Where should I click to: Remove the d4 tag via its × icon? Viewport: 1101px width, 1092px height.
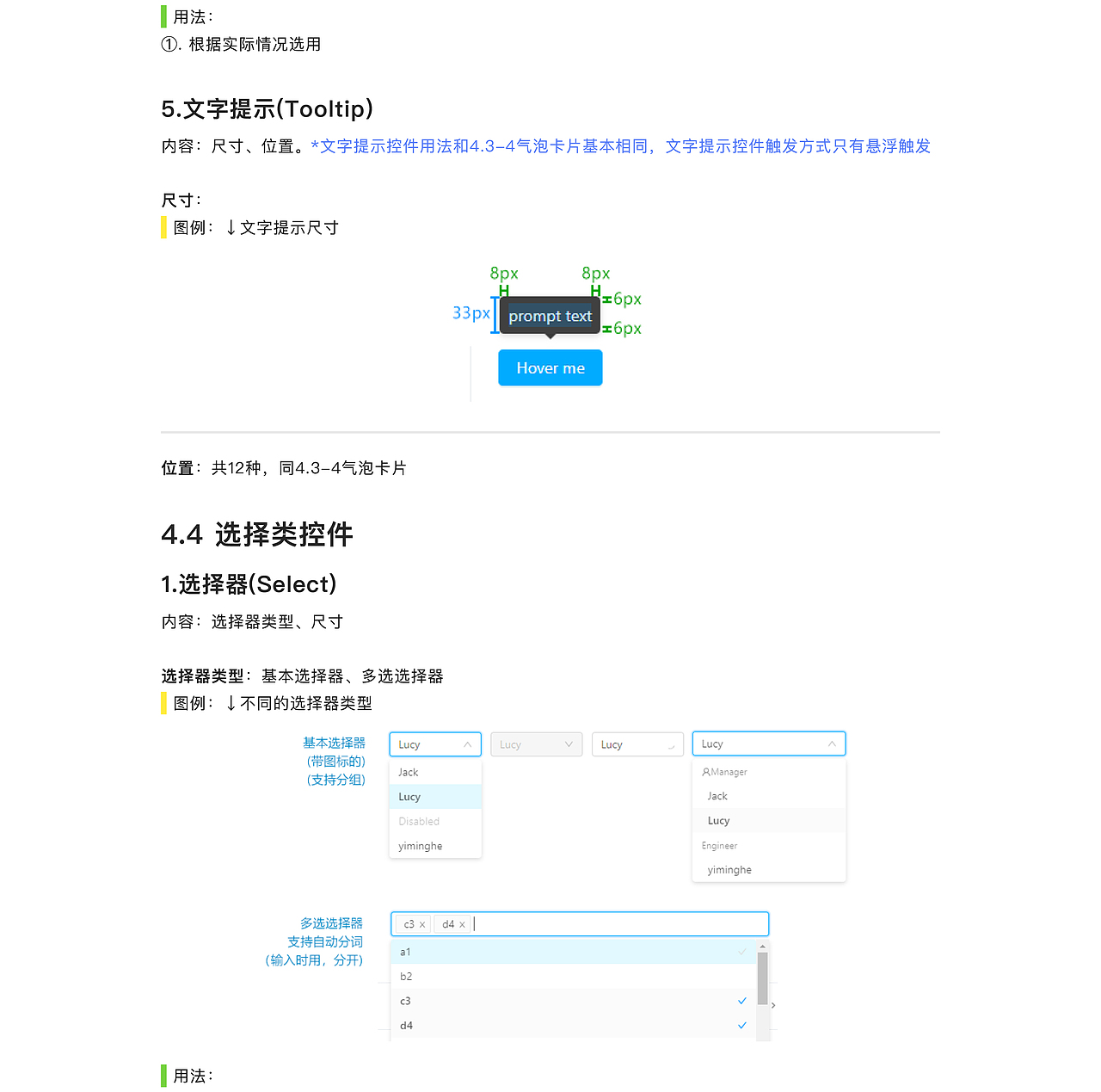coord(462,923)
